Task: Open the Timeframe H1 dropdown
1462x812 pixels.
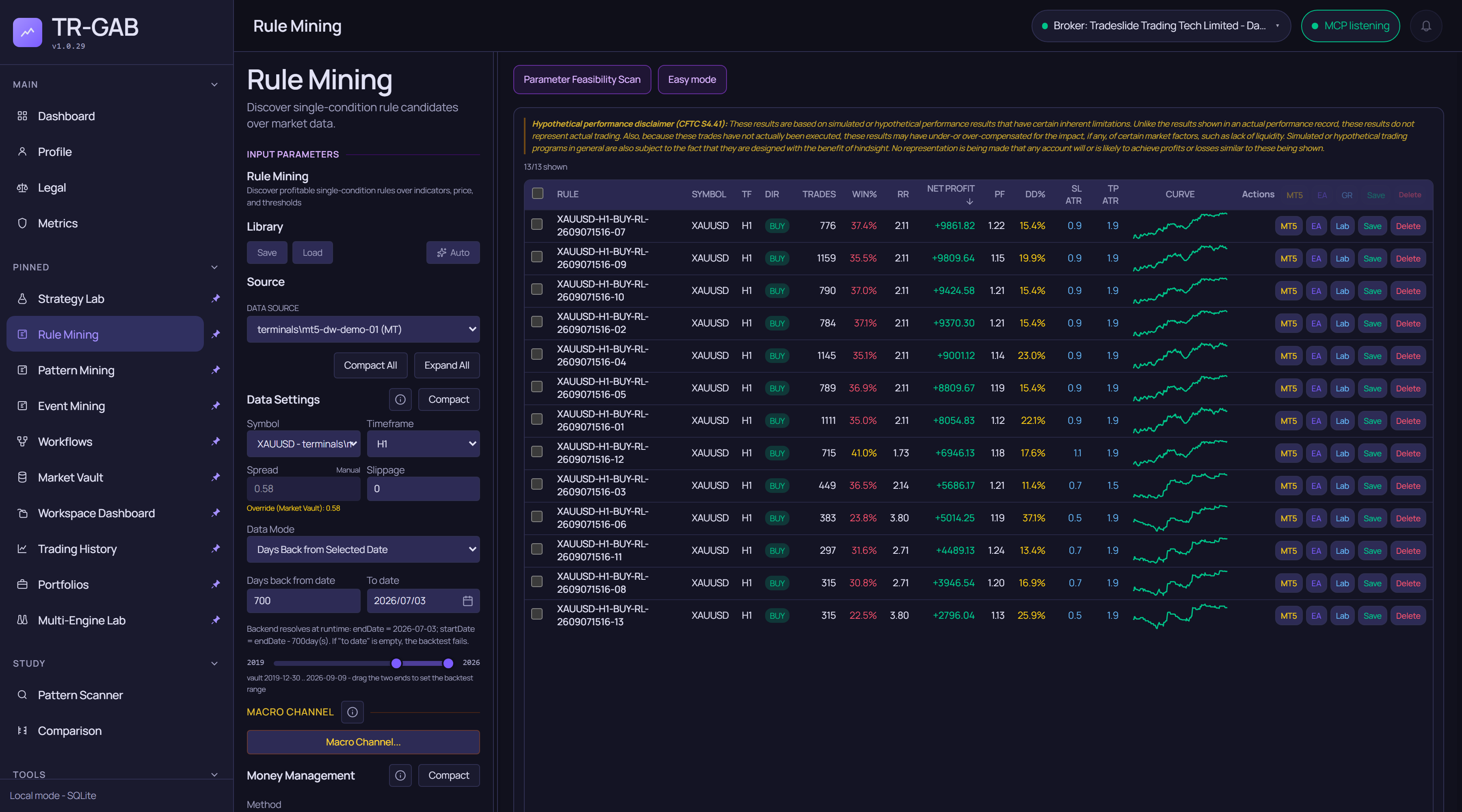Action: 424,444
